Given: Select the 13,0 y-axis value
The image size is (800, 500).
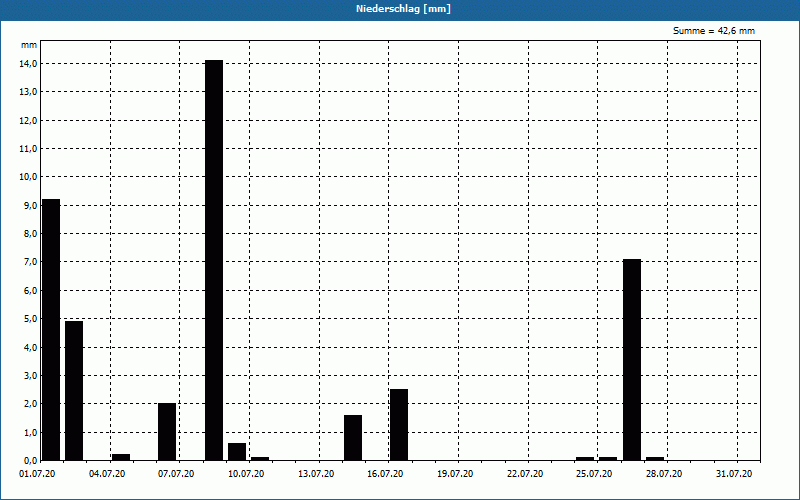Looking at the screenshot, I should tap(29, 92).
